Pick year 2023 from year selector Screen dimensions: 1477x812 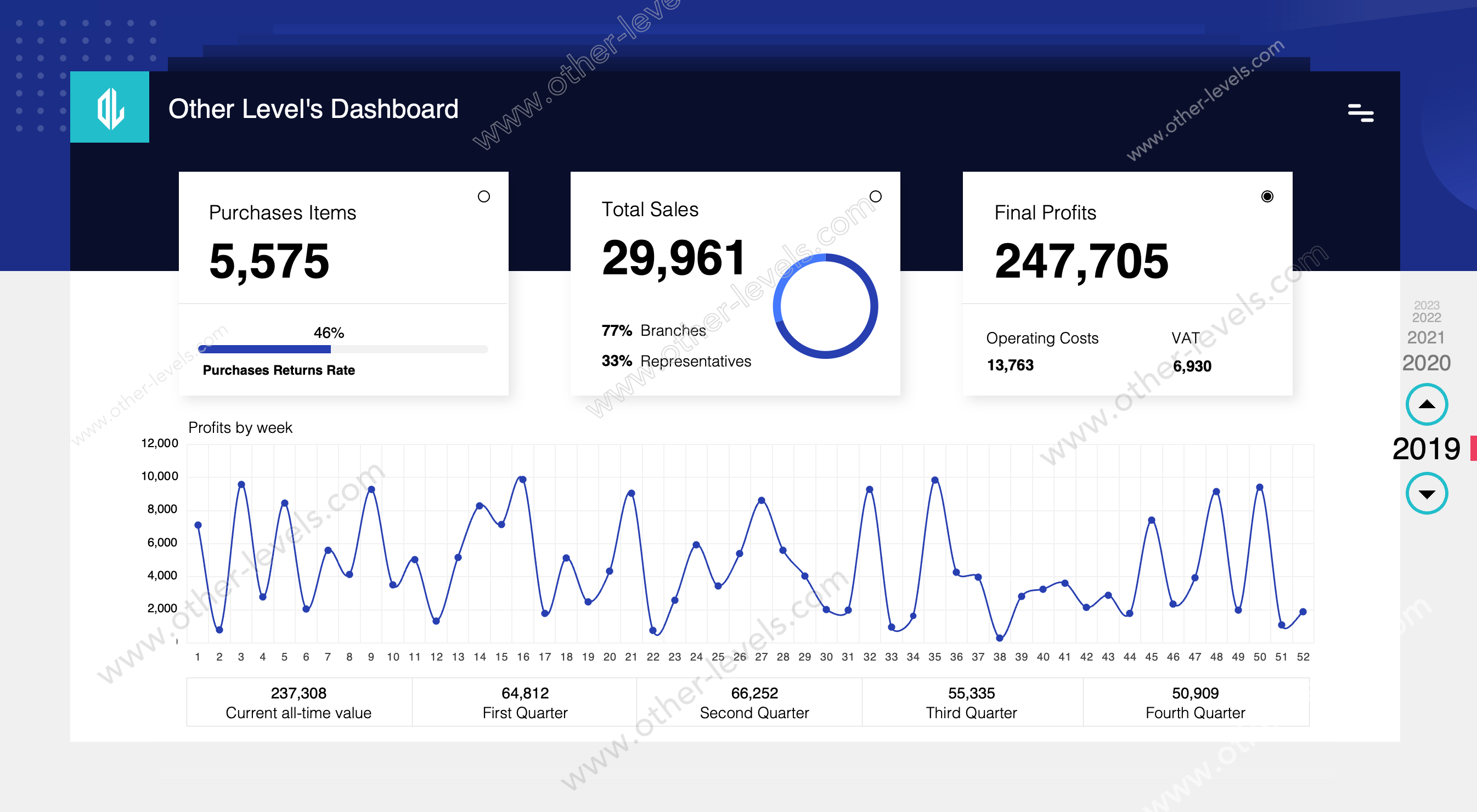1426,305
